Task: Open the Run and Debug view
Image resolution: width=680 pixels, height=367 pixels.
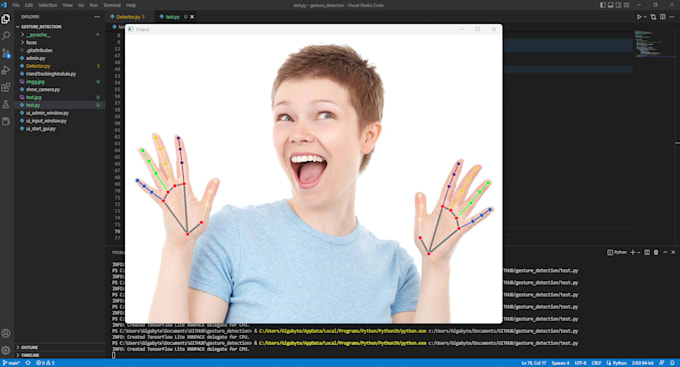Action: (x=6, y=70)
